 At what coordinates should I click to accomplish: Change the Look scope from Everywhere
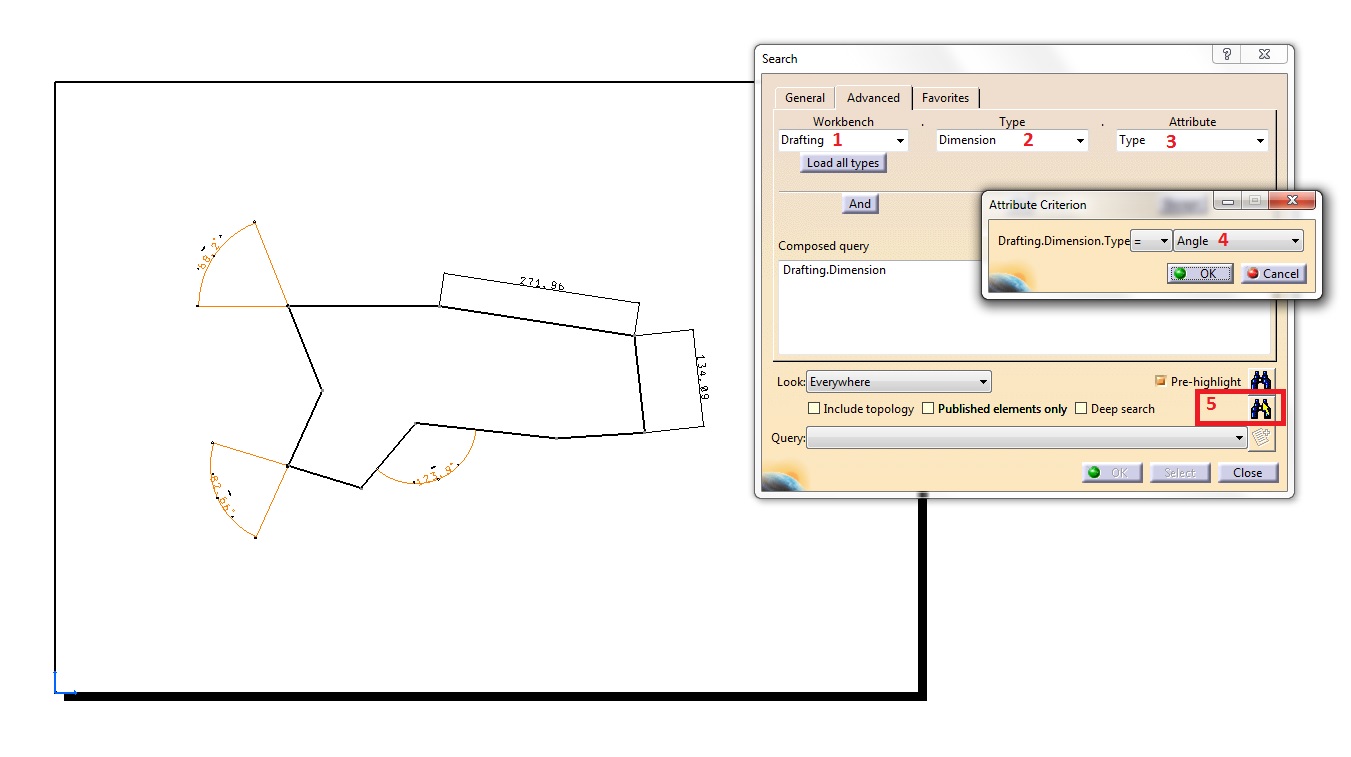[x=981, y=381]
